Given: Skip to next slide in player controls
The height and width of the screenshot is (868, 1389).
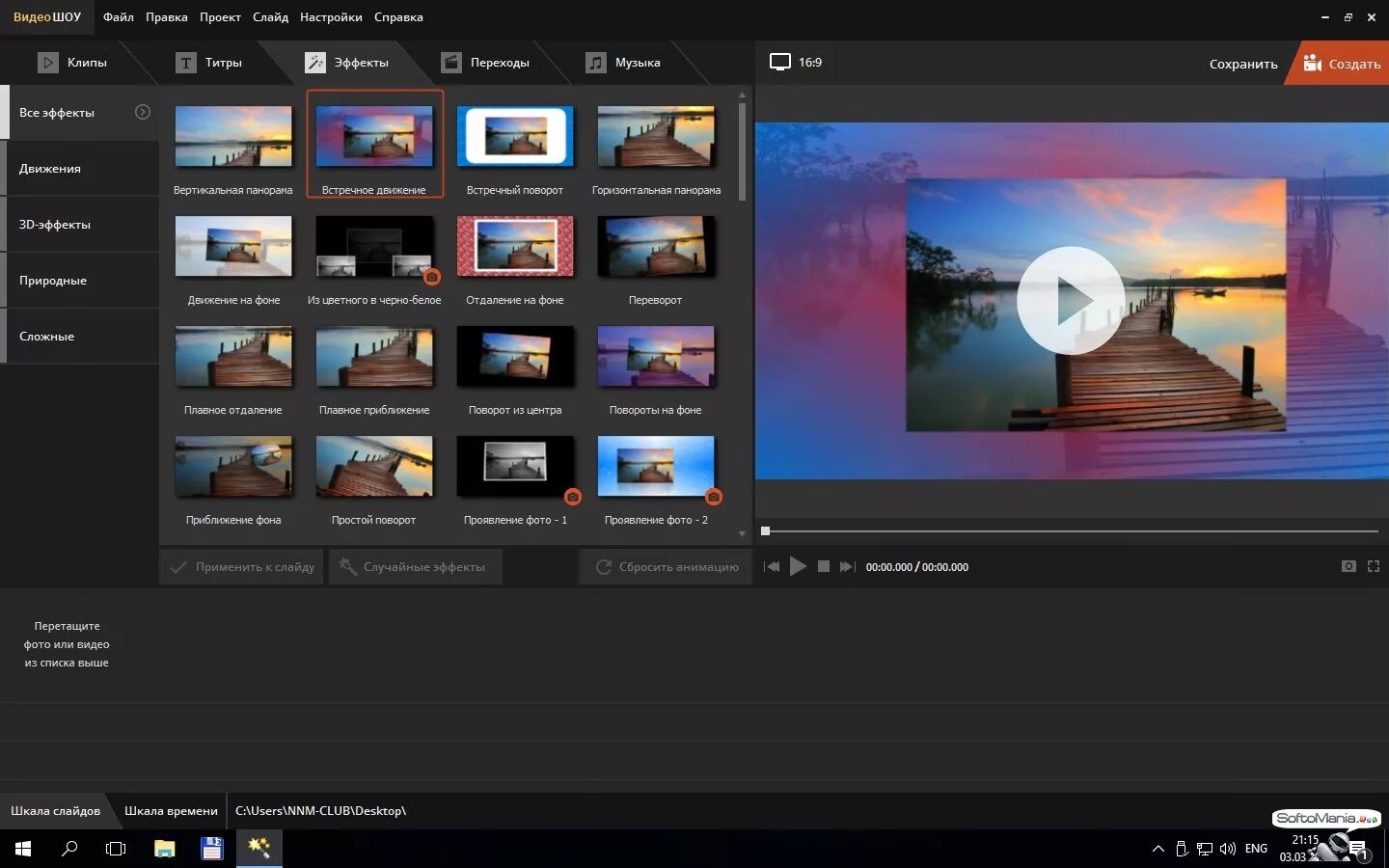Looking at the screenshot, I should pyautogui.click(x=847, y=566).
